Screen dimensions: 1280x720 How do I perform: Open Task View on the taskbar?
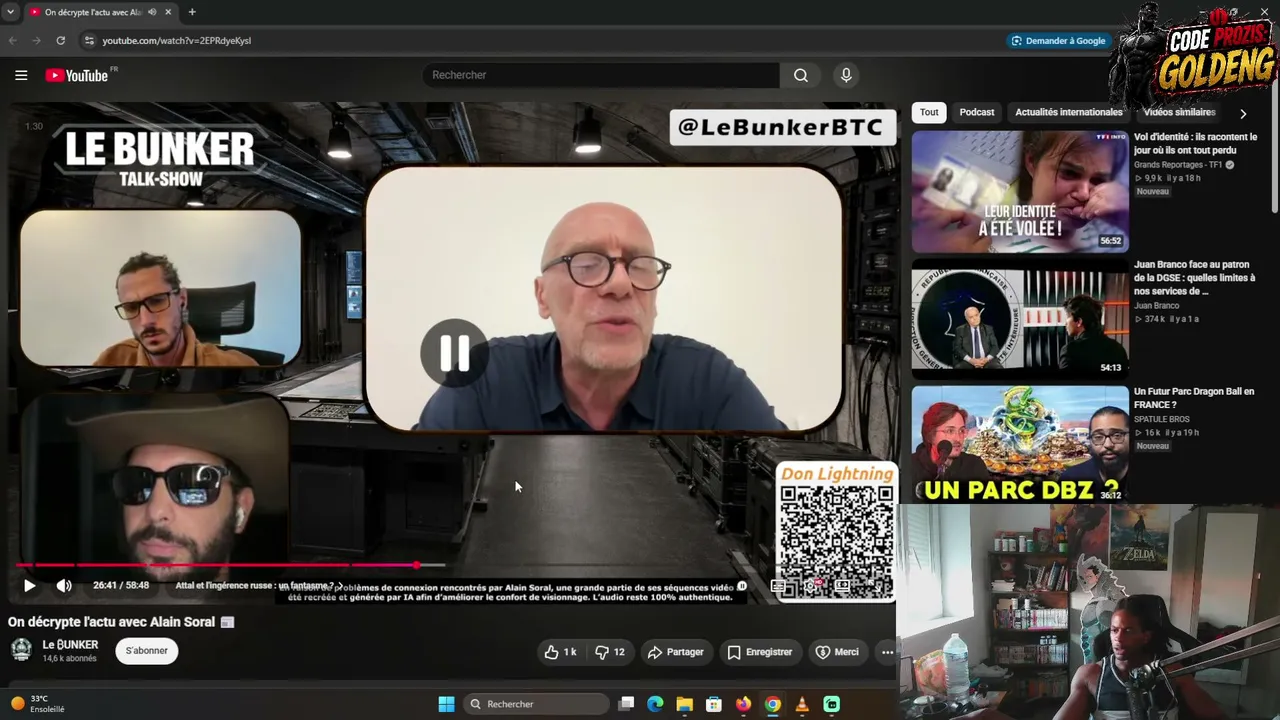[626, 704]
